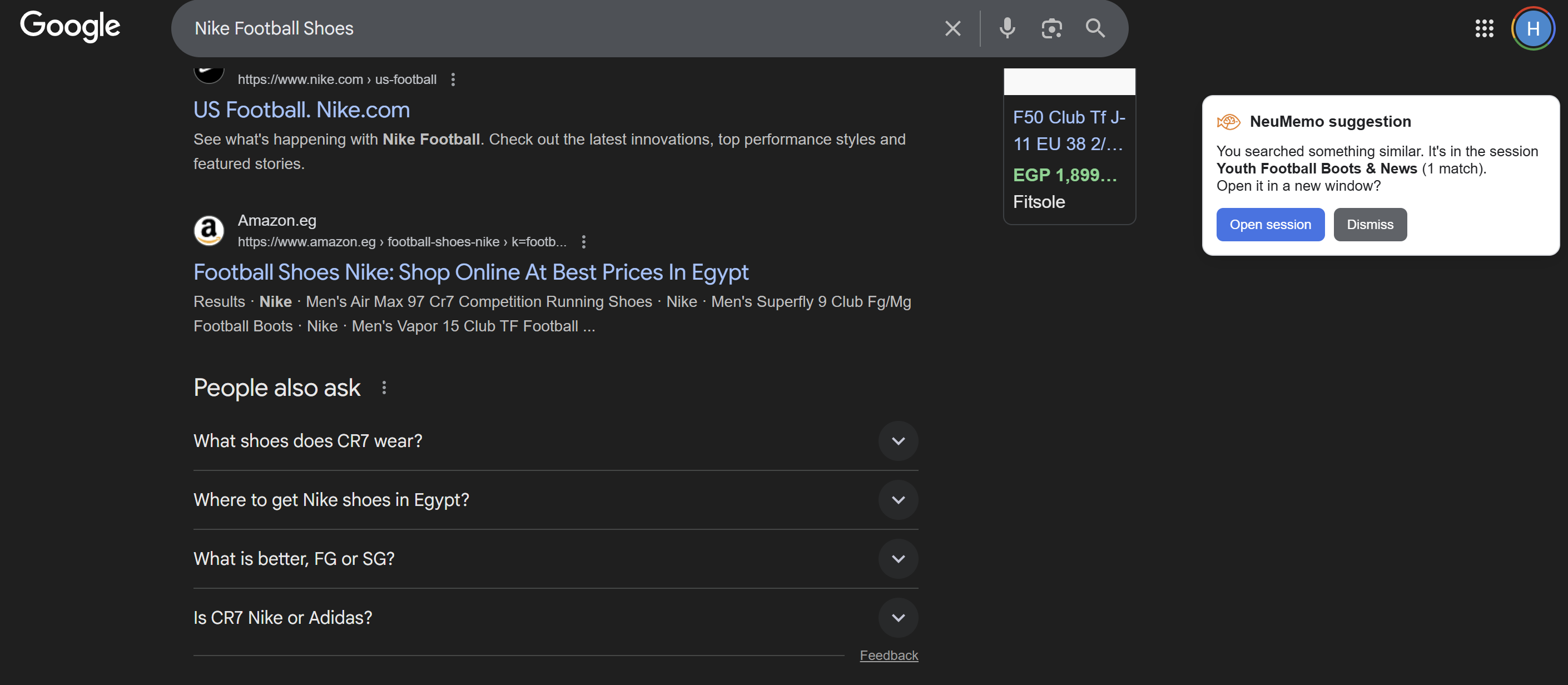This screenshot has height=685, width=1568.
Task: Open the US Football. Nike.com link
Action: (x=301, y=110)
